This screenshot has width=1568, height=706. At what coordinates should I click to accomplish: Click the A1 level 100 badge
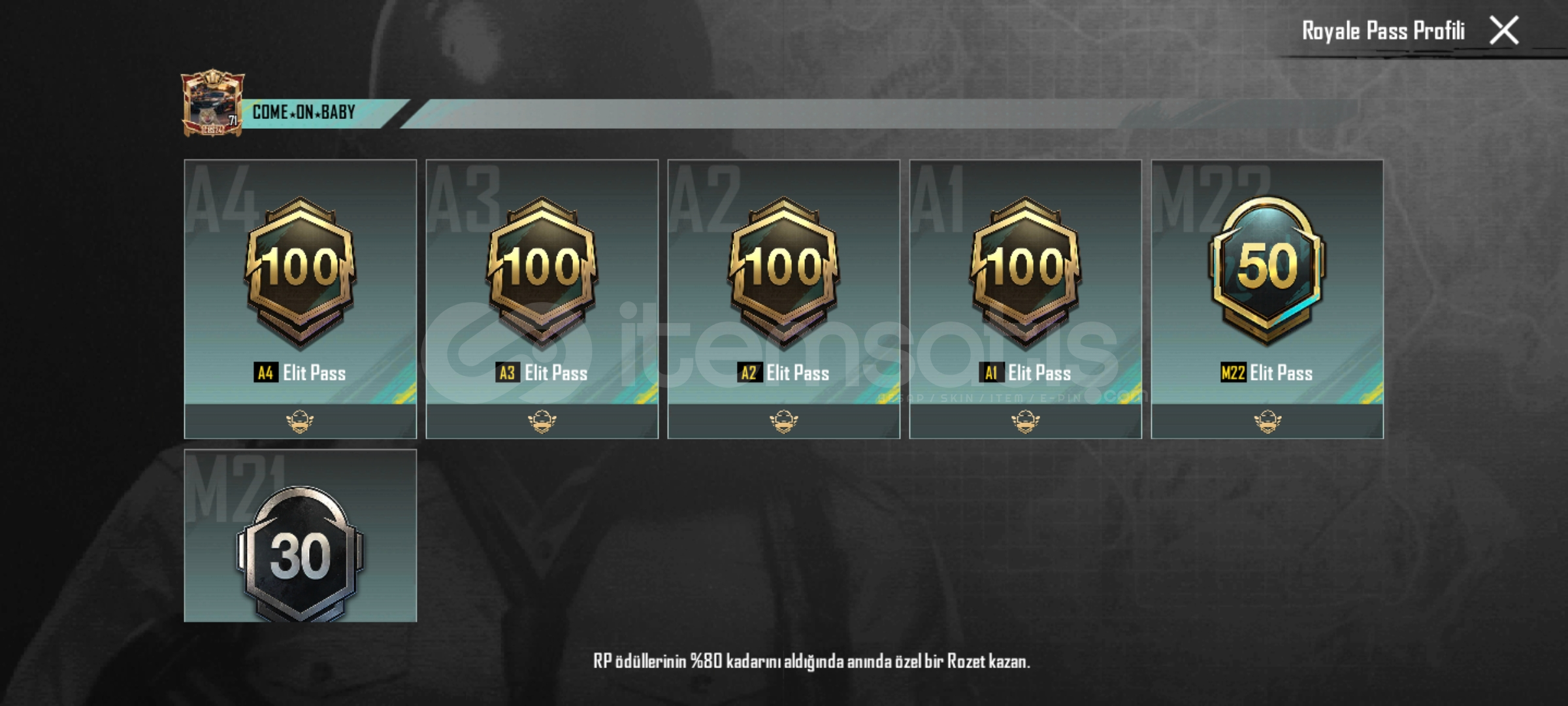tap(1025, 271)
